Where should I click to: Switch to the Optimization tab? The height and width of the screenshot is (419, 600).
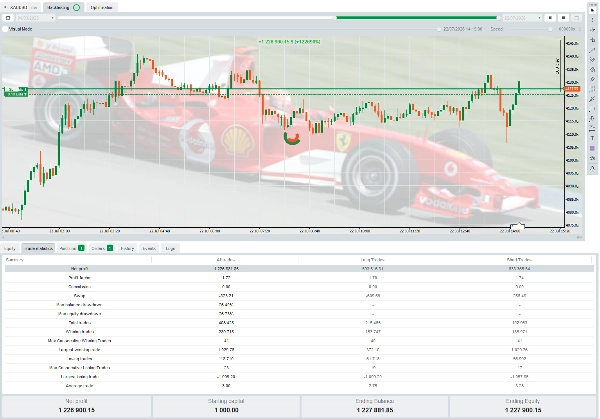coord(102,7)
